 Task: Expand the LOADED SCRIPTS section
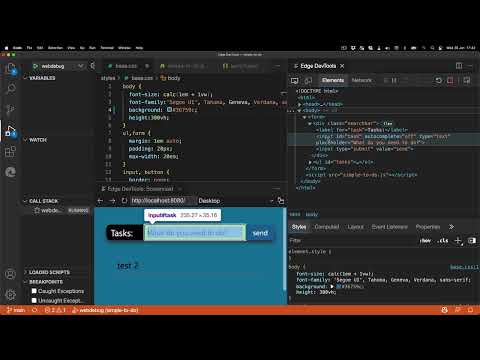point(47,272)
